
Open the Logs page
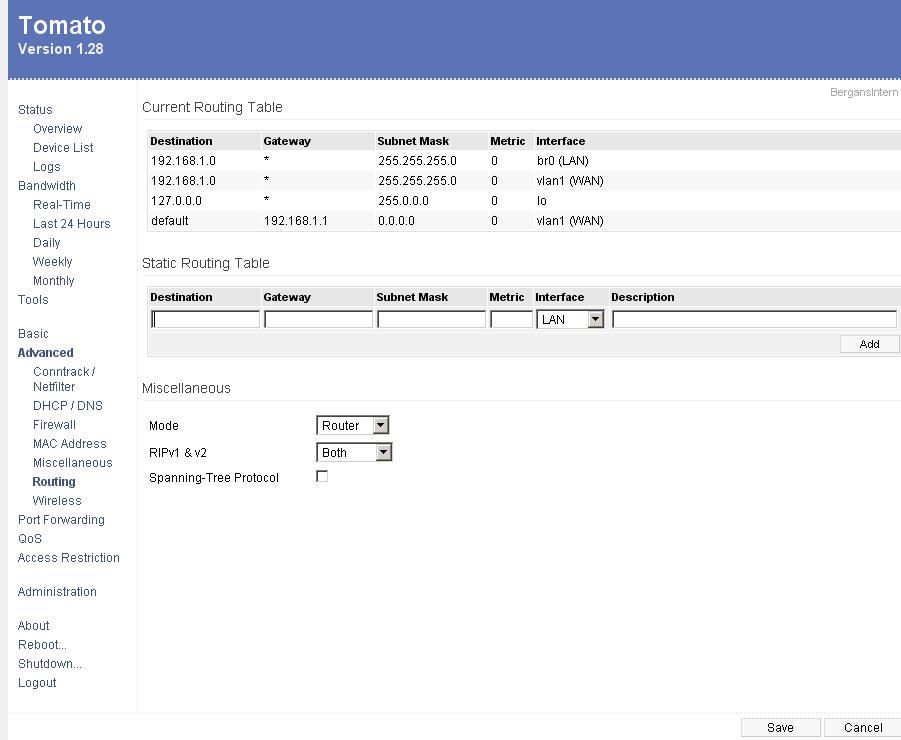click(x=47, y=167)
